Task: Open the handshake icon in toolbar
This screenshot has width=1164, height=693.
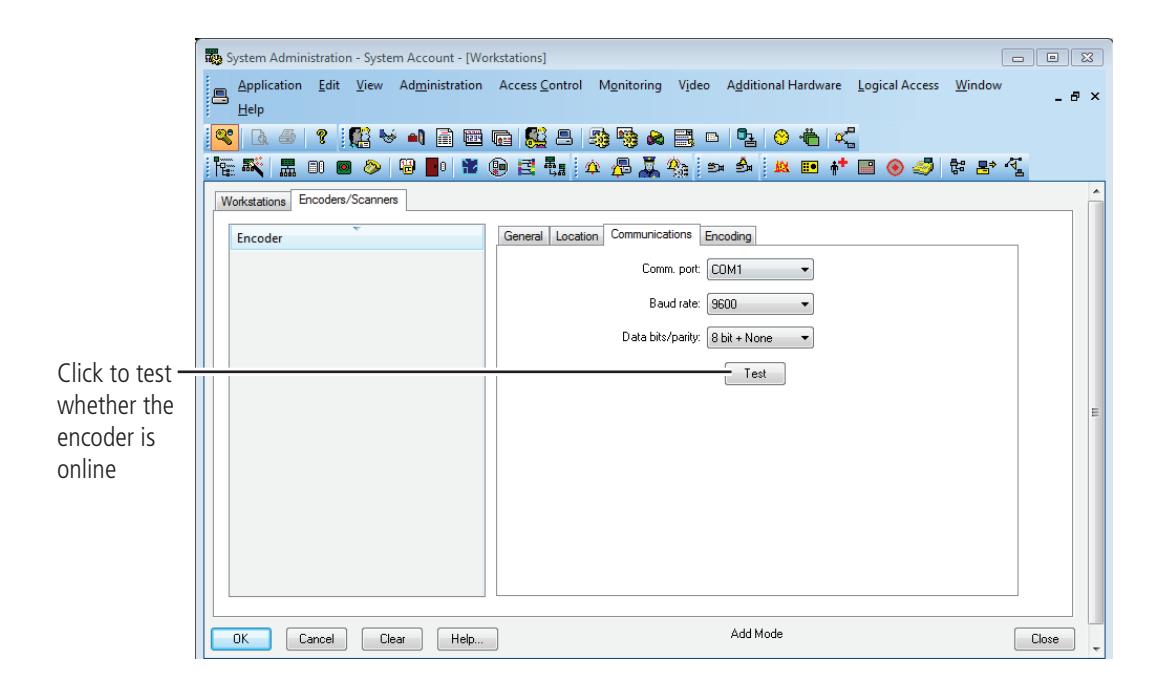Action: point(388,137)
